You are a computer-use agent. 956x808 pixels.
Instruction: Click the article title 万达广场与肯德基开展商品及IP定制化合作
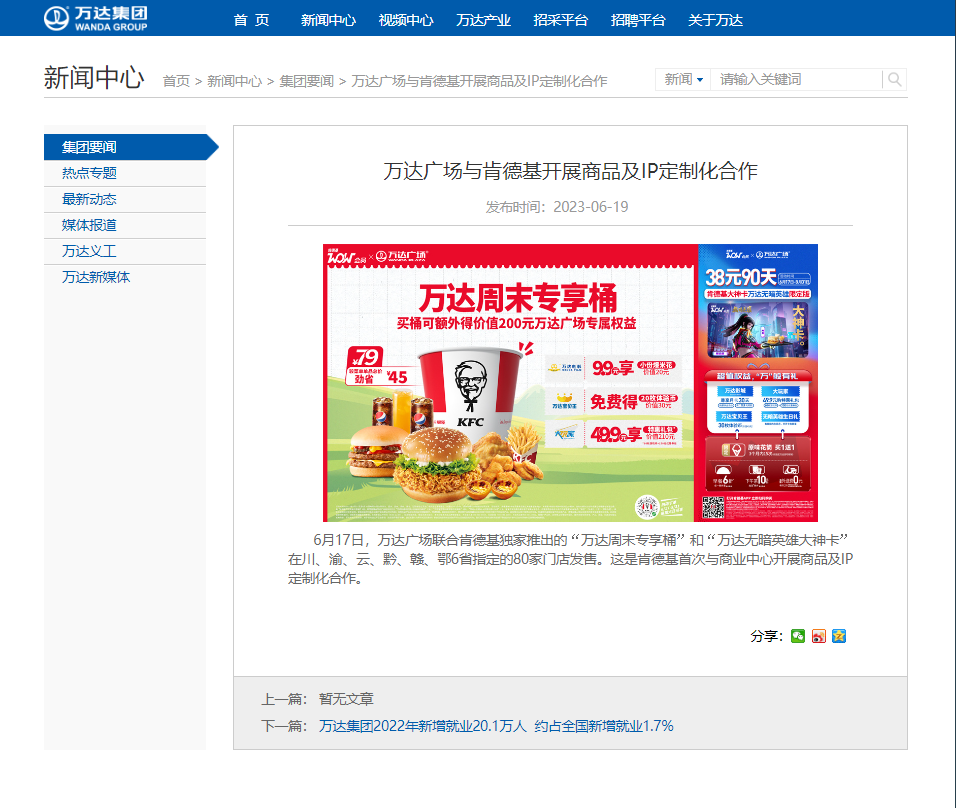(570, 171)
